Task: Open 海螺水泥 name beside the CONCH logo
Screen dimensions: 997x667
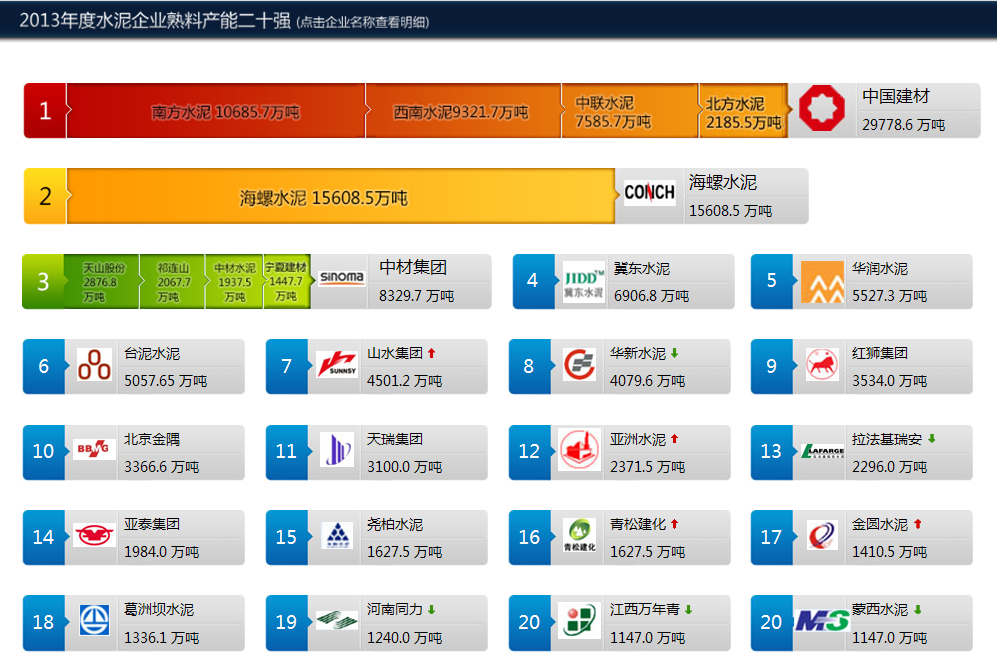Action: pos(723,182)
